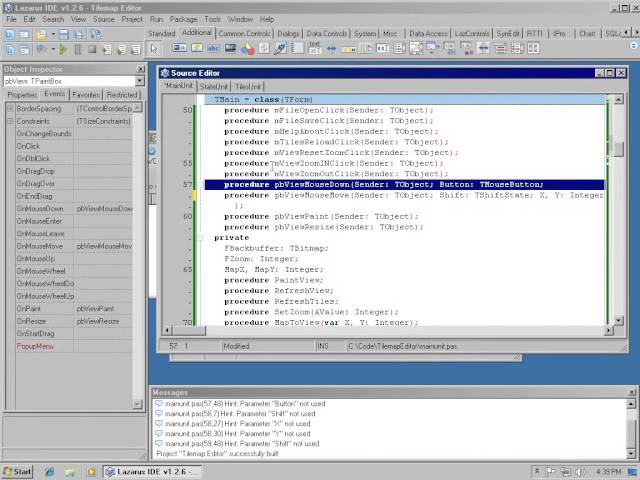This screenshot has width=640, height=480.
Task: Click the Step Into debugger icon
Action: 107,50
